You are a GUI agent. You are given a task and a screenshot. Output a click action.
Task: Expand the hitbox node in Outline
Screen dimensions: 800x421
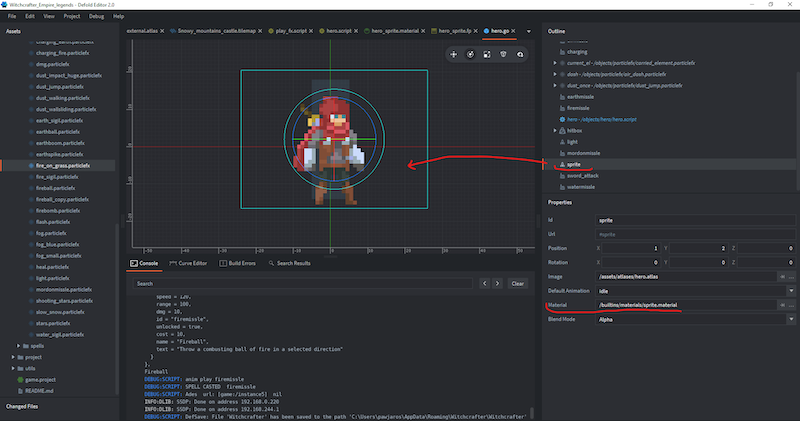[555, 130]
